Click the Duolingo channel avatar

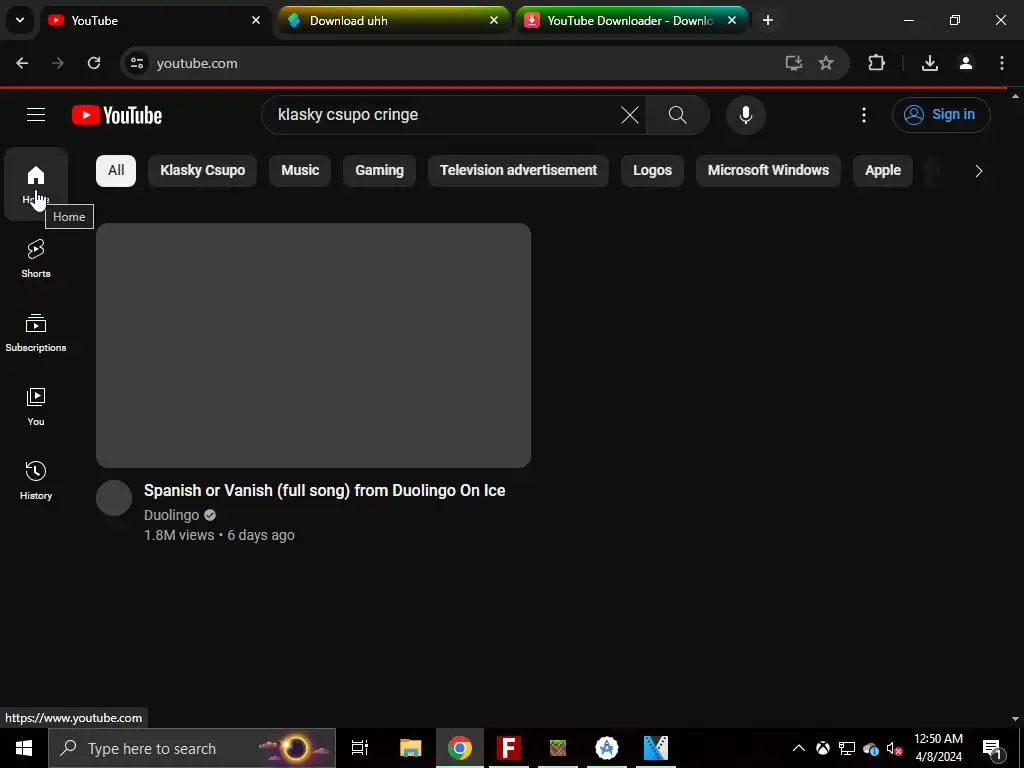coord(114,498)
